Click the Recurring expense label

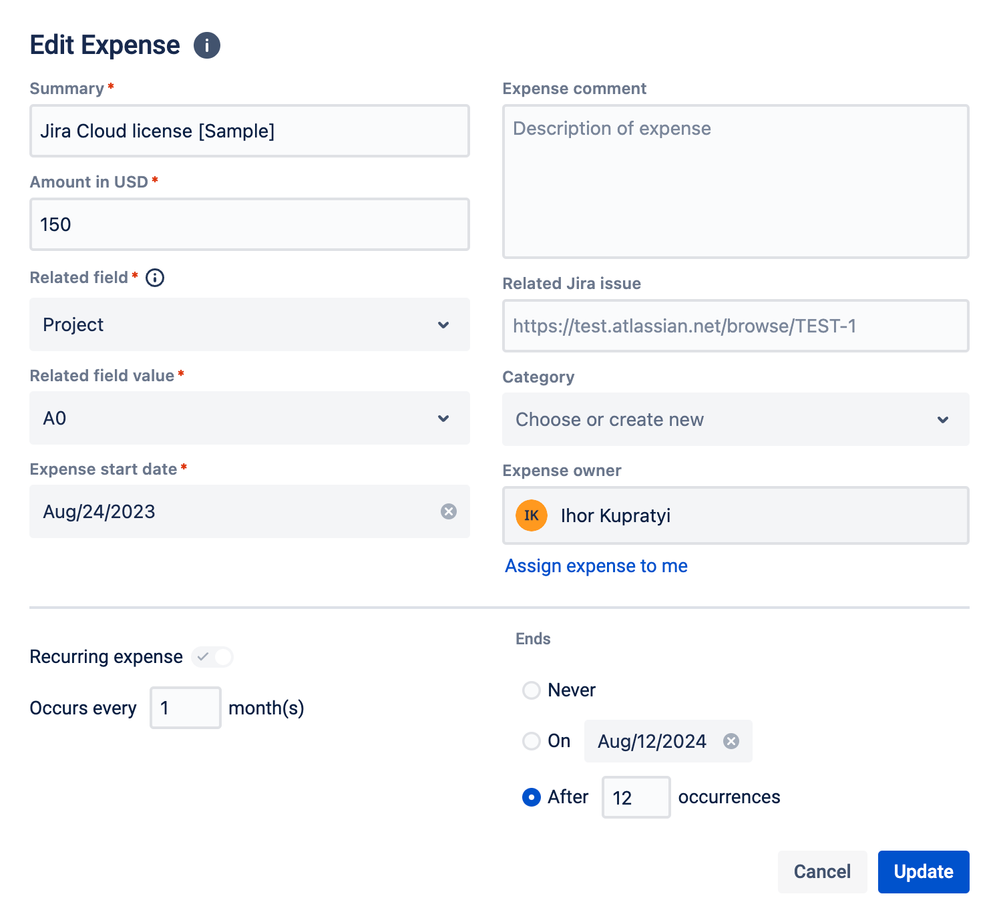(x=106, y=657)
